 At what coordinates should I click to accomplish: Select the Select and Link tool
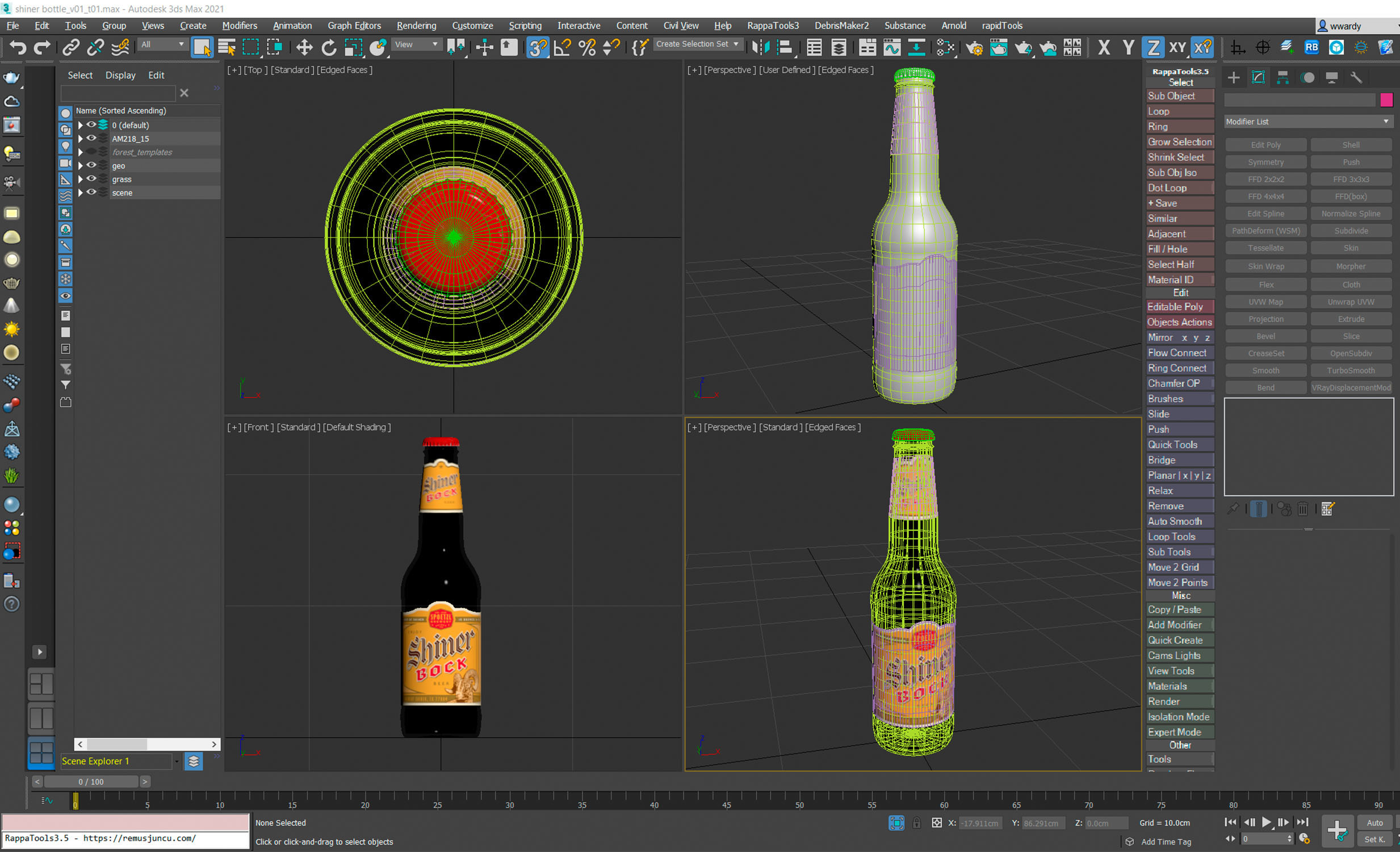(x=71, y=47)
